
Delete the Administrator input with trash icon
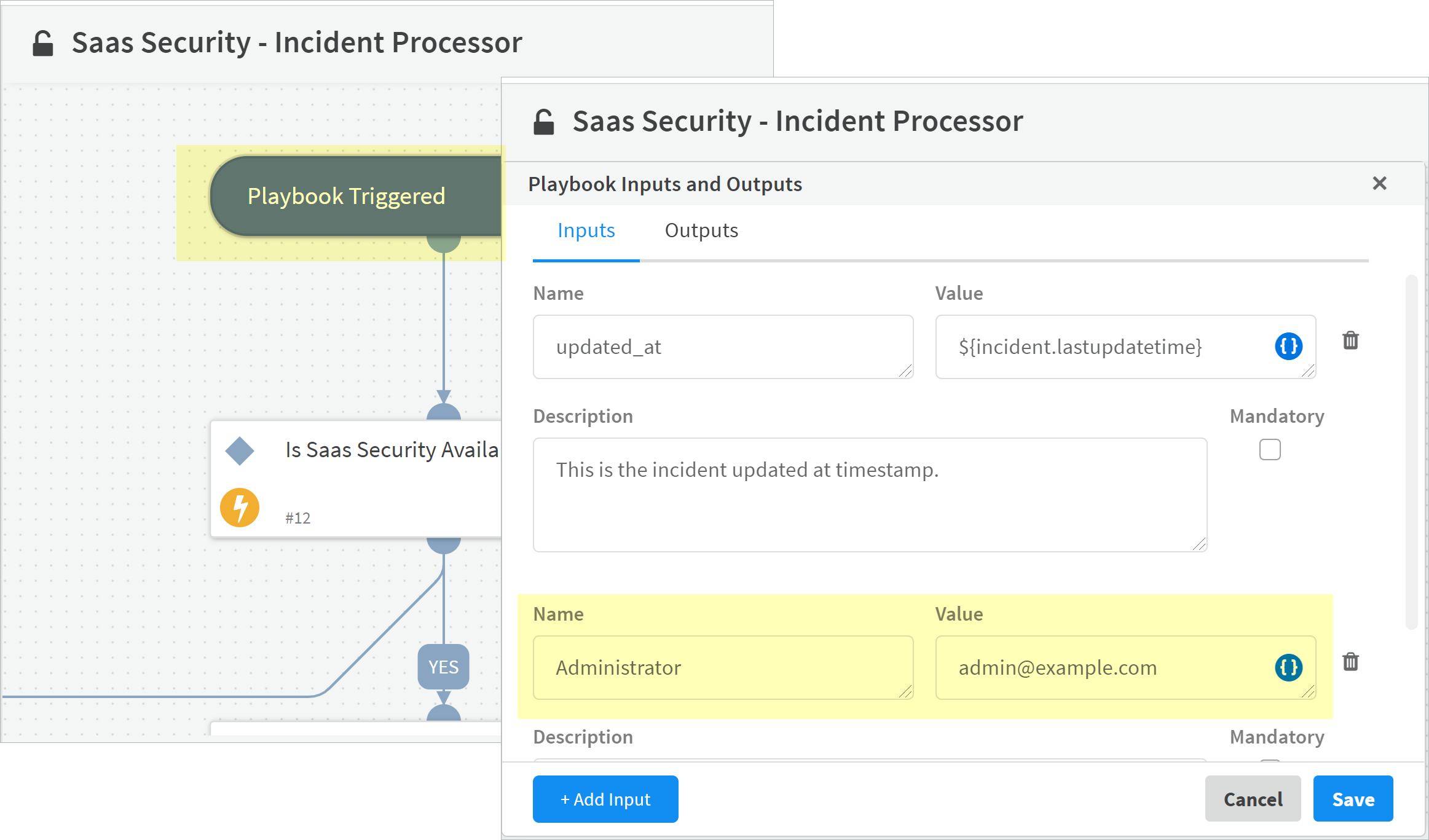point(1350,662)
